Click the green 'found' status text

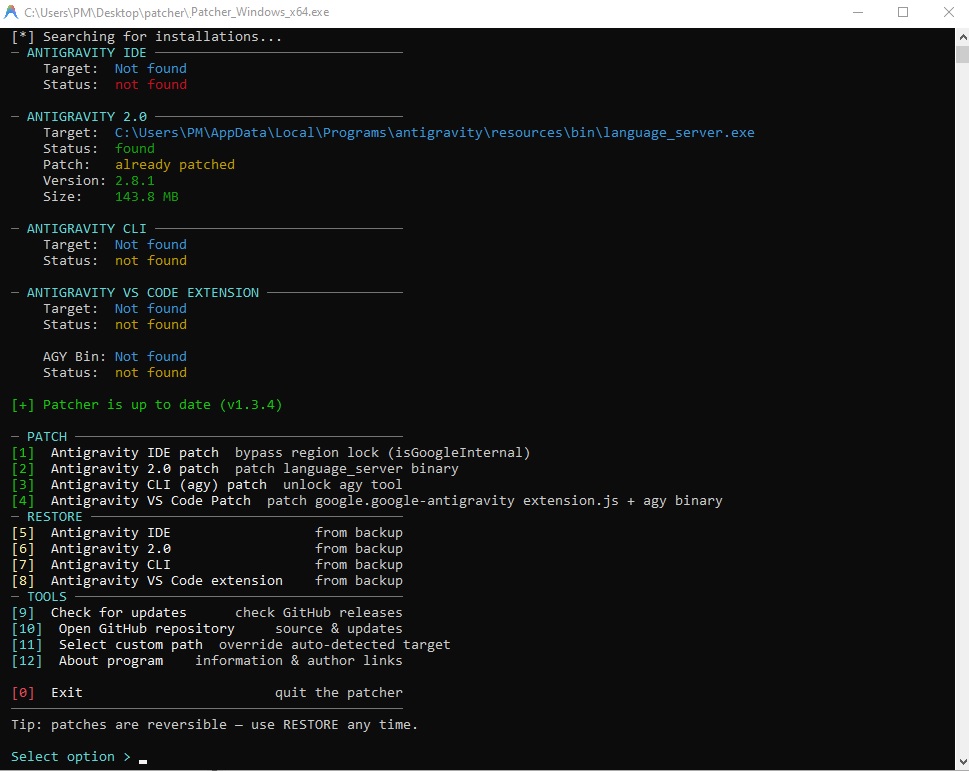135,149
